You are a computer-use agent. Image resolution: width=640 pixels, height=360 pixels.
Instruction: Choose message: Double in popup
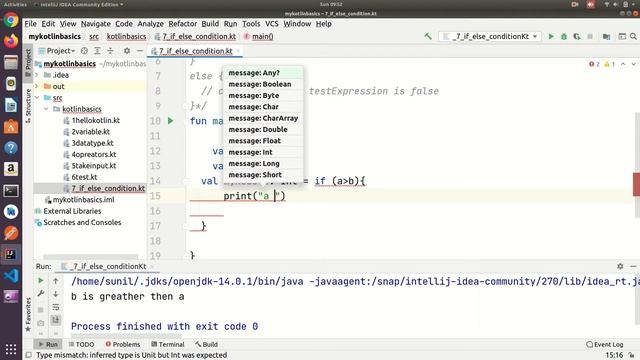[263, 129]
